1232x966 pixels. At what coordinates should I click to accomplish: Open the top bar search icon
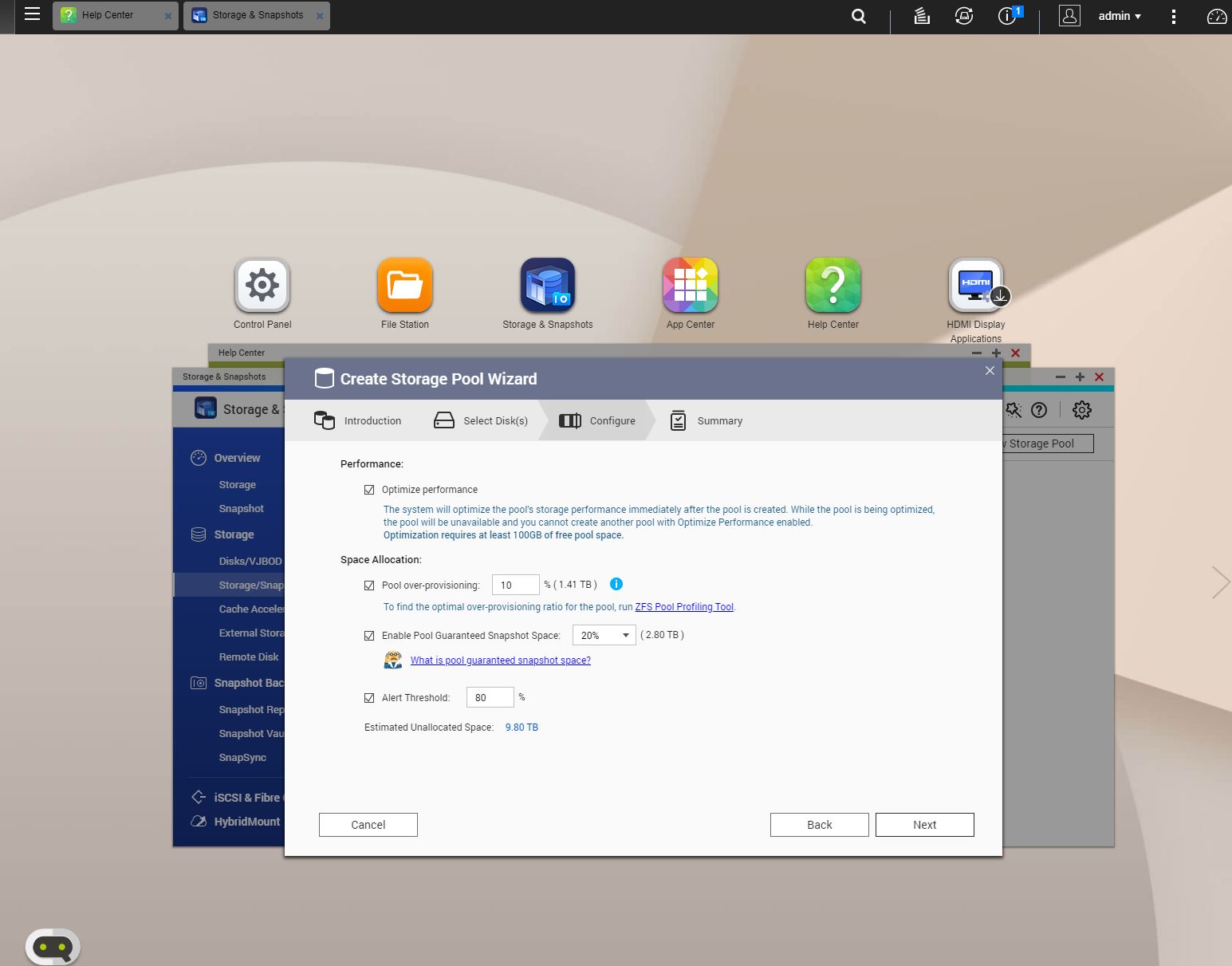[859, 16]
